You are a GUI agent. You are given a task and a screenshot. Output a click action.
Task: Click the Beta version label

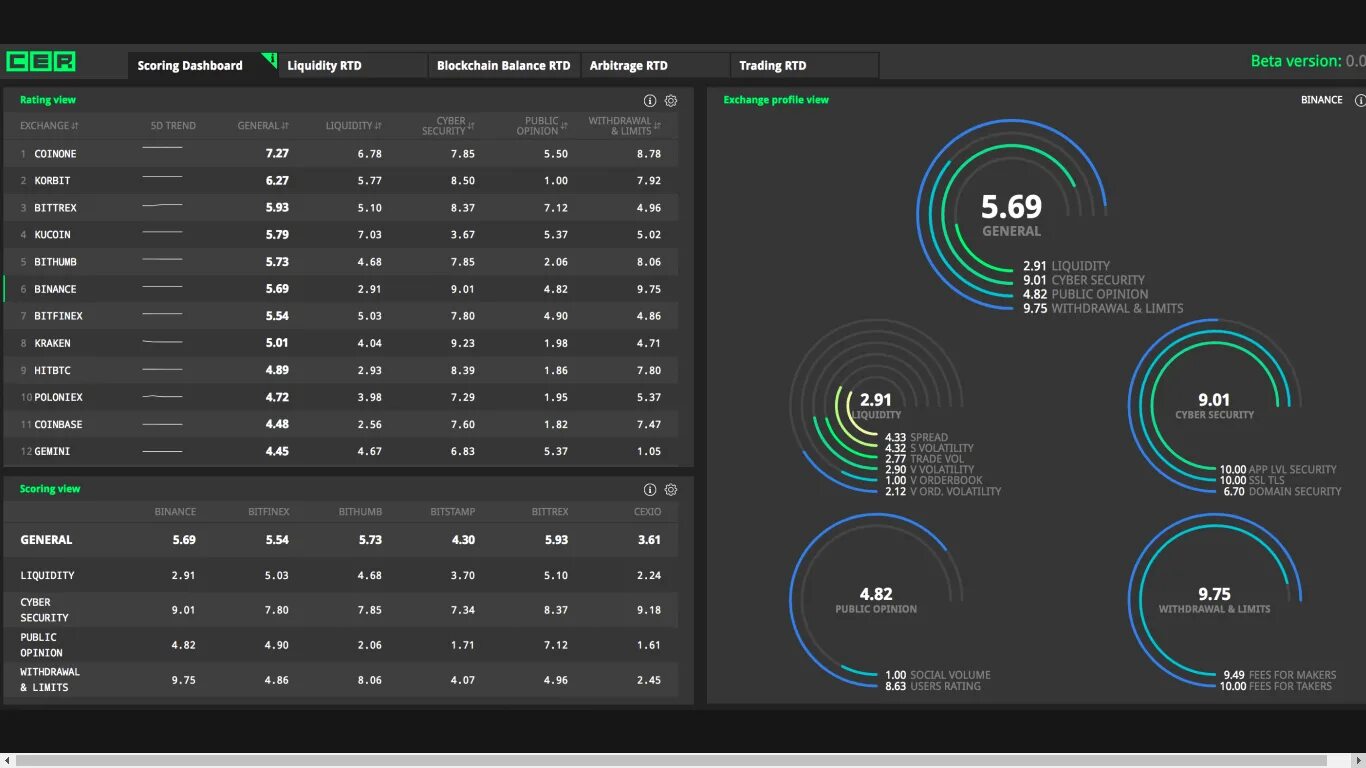click(1308, 61)
